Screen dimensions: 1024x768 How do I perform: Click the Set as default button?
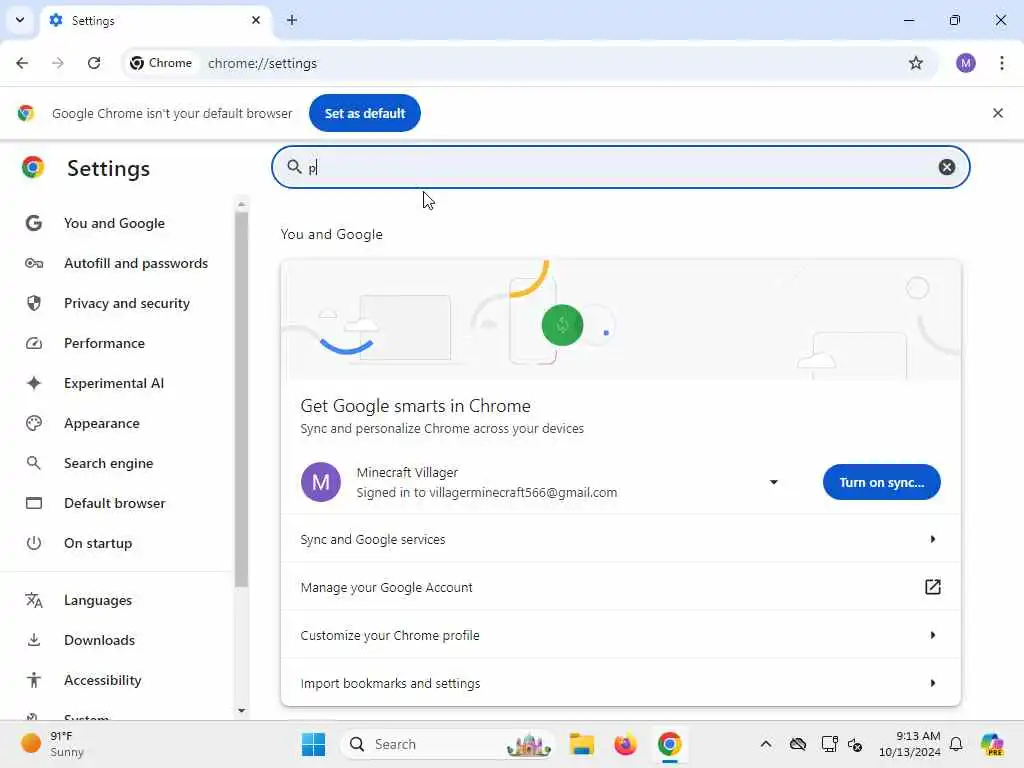pyautogui.click(x=364, y=113)
